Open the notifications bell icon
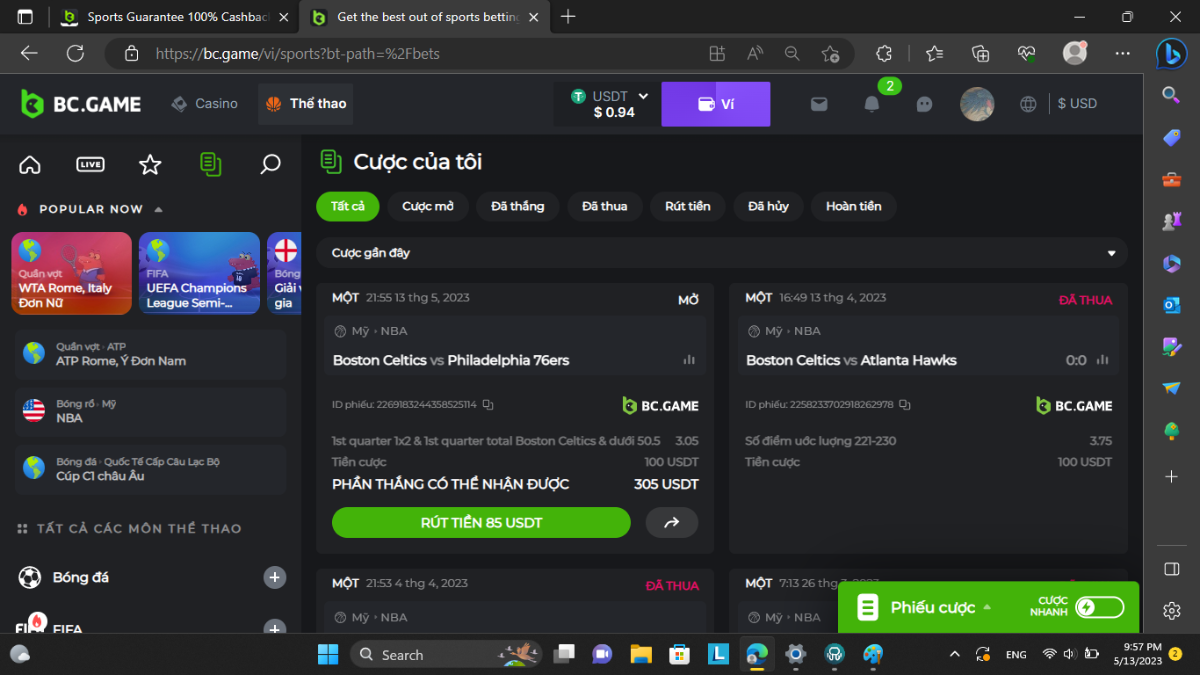The width and height of the screenshot is (1200, 675). (872, 104)
